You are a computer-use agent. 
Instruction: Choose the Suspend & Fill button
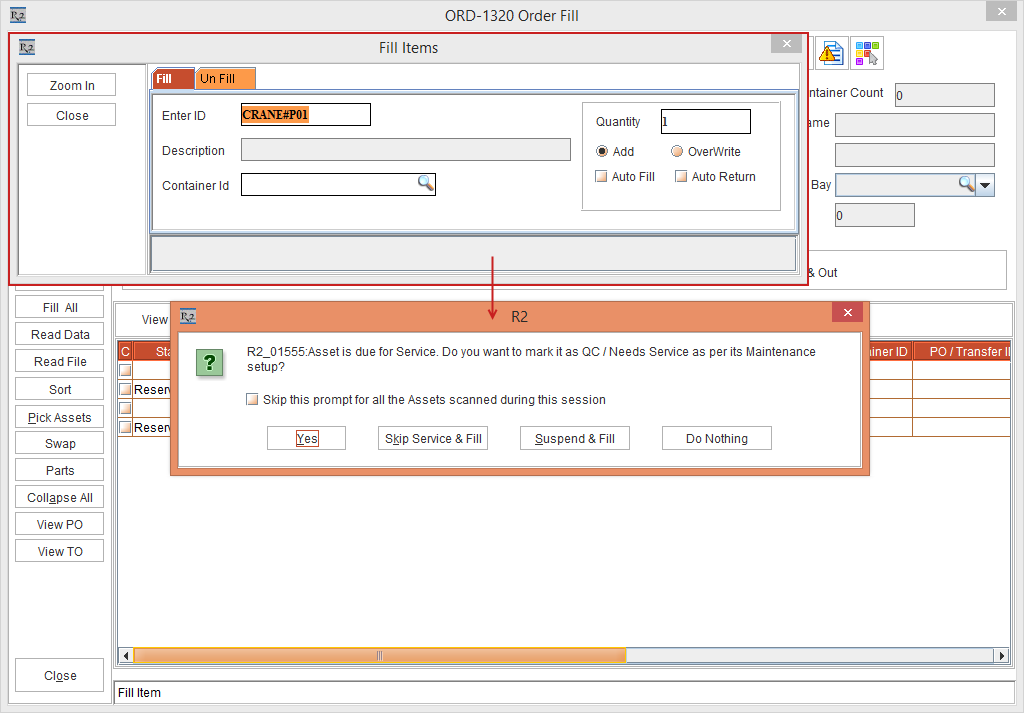coord(574,438)
